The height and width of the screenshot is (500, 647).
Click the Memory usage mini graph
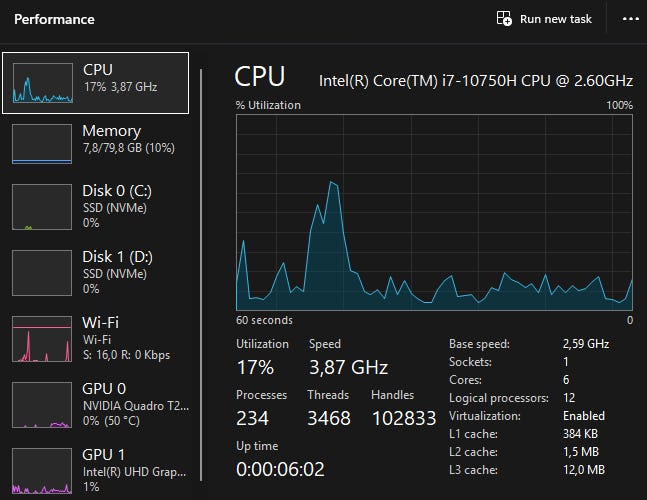point(42,144)
